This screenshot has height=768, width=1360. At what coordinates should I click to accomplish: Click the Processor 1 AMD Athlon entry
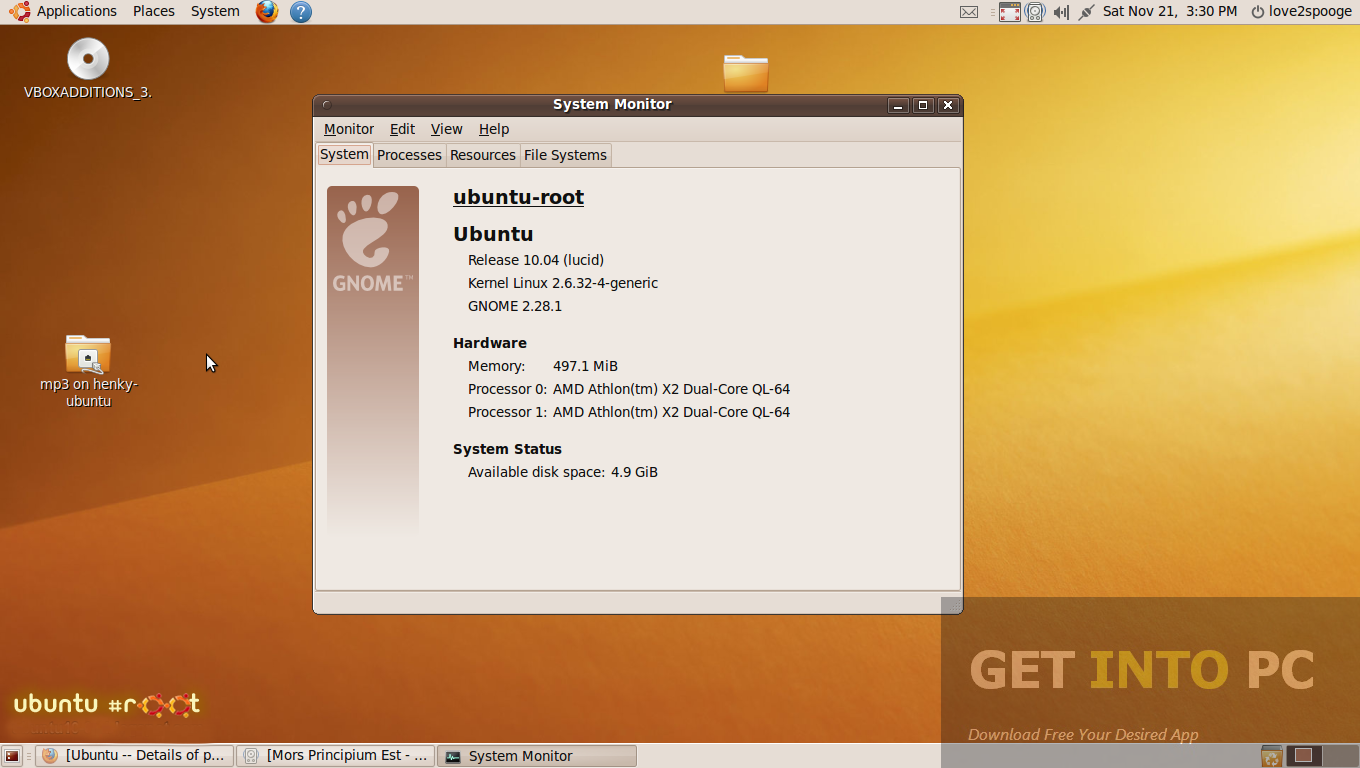tap(629, 412)
